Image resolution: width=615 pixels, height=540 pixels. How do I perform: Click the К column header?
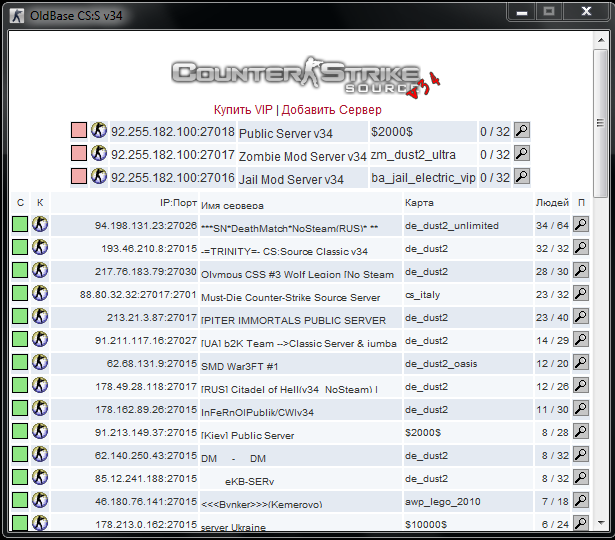coord(40,203)
